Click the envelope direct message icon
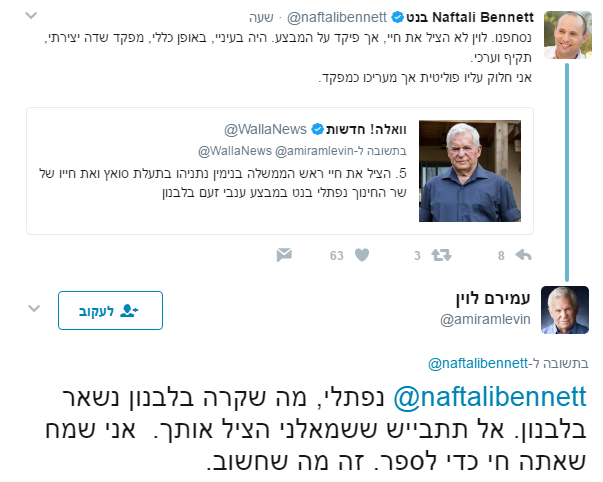This screenshot has height=482, width=603. click(x=284, y=255)
